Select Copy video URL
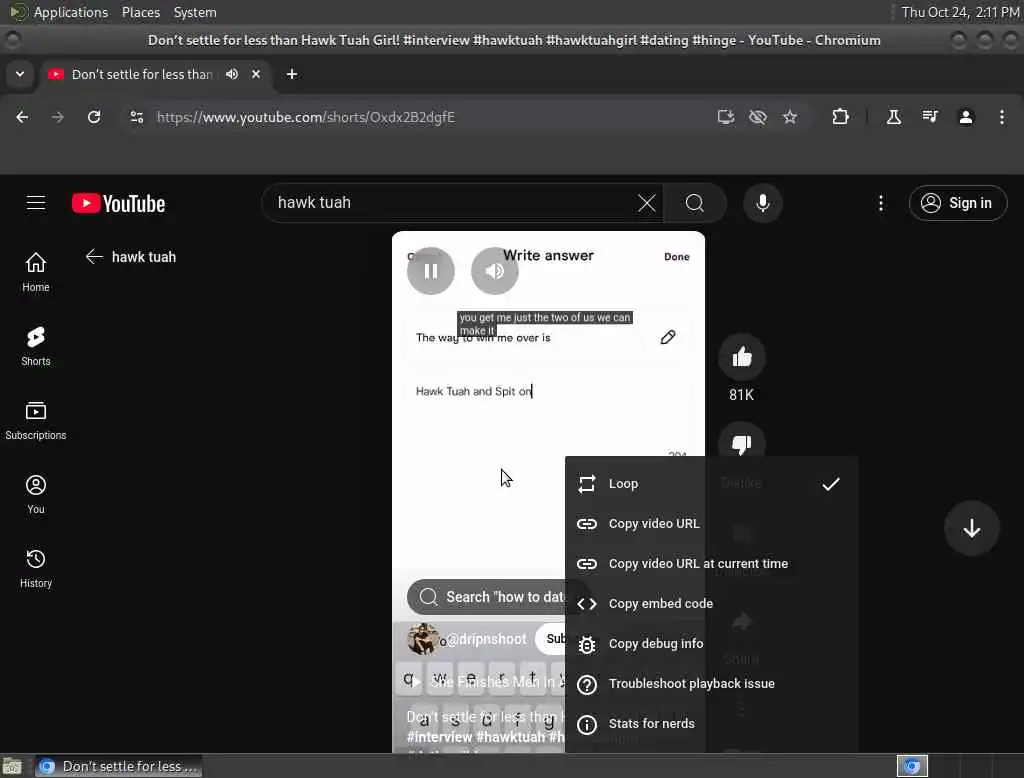 pos(711,523)
